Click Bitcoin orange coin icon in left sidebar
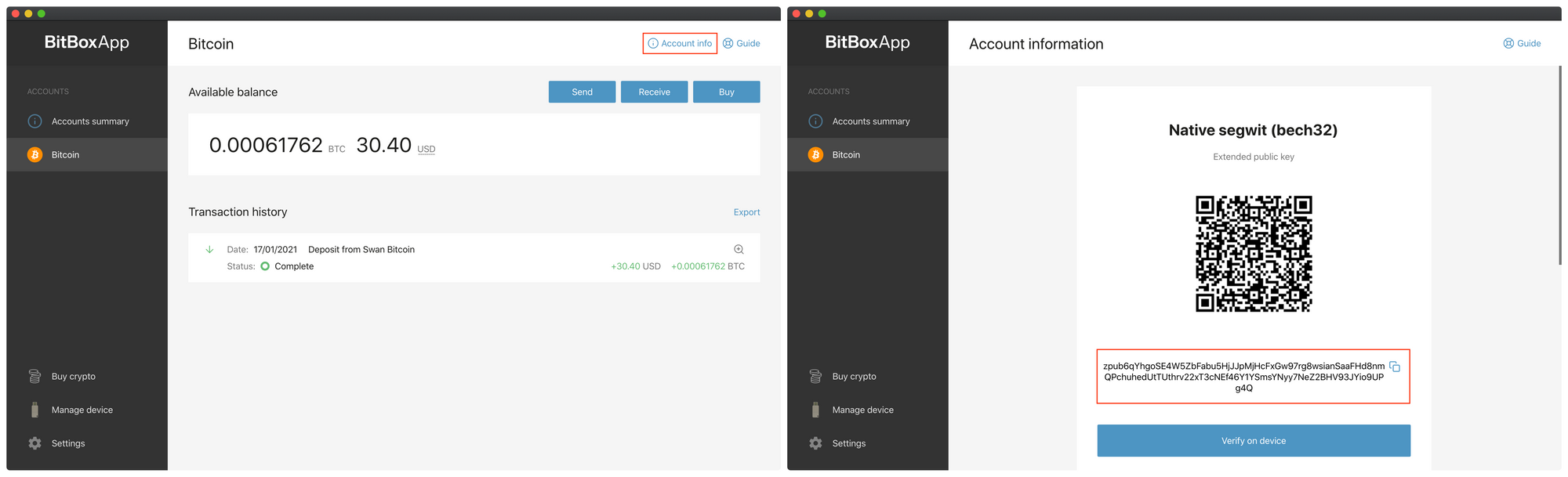The width and height of the screenshot is (1568, 477). [x=34, y=155]
